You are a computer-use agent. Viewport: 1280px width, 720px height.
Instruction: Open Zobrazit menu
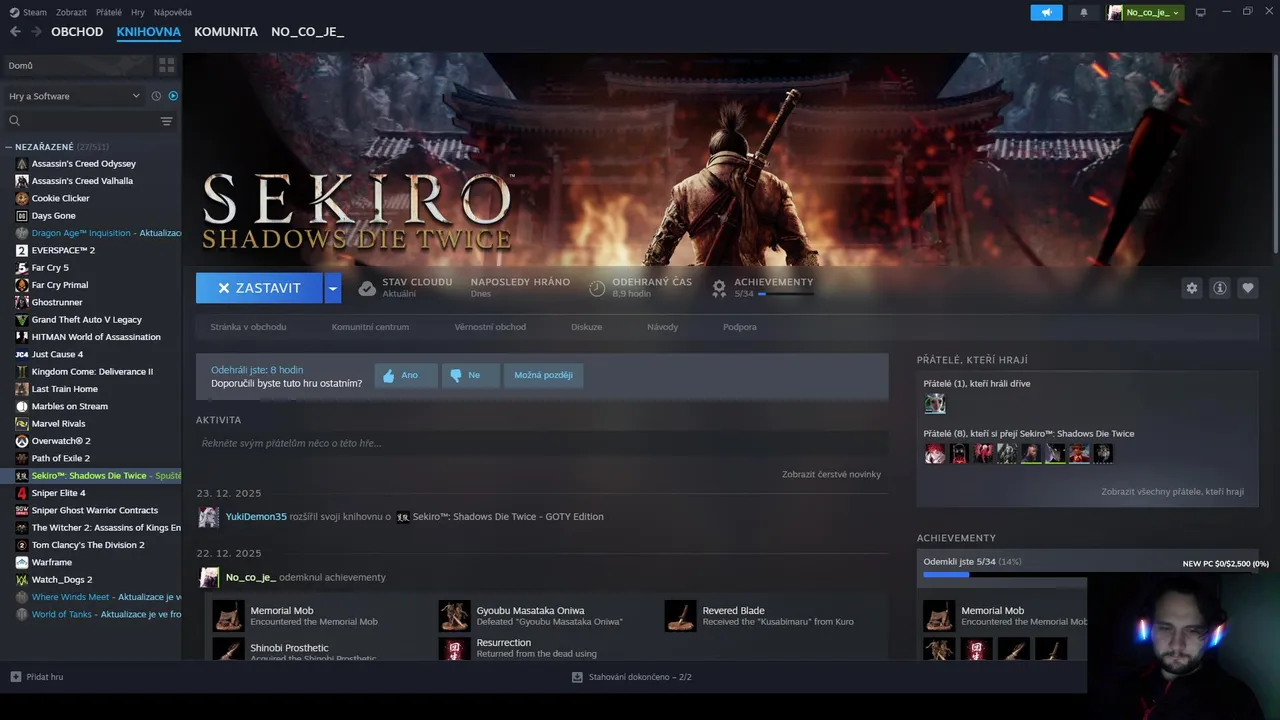tap(71, 12)
